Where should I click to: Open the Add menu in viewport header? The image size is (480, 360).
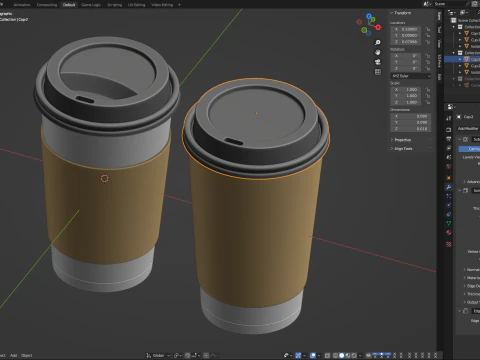click(x=13, y=355)
